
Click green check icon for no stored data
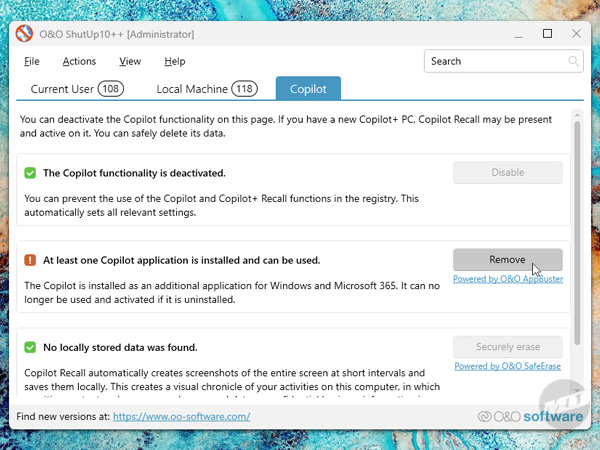[x=30, y=348]
